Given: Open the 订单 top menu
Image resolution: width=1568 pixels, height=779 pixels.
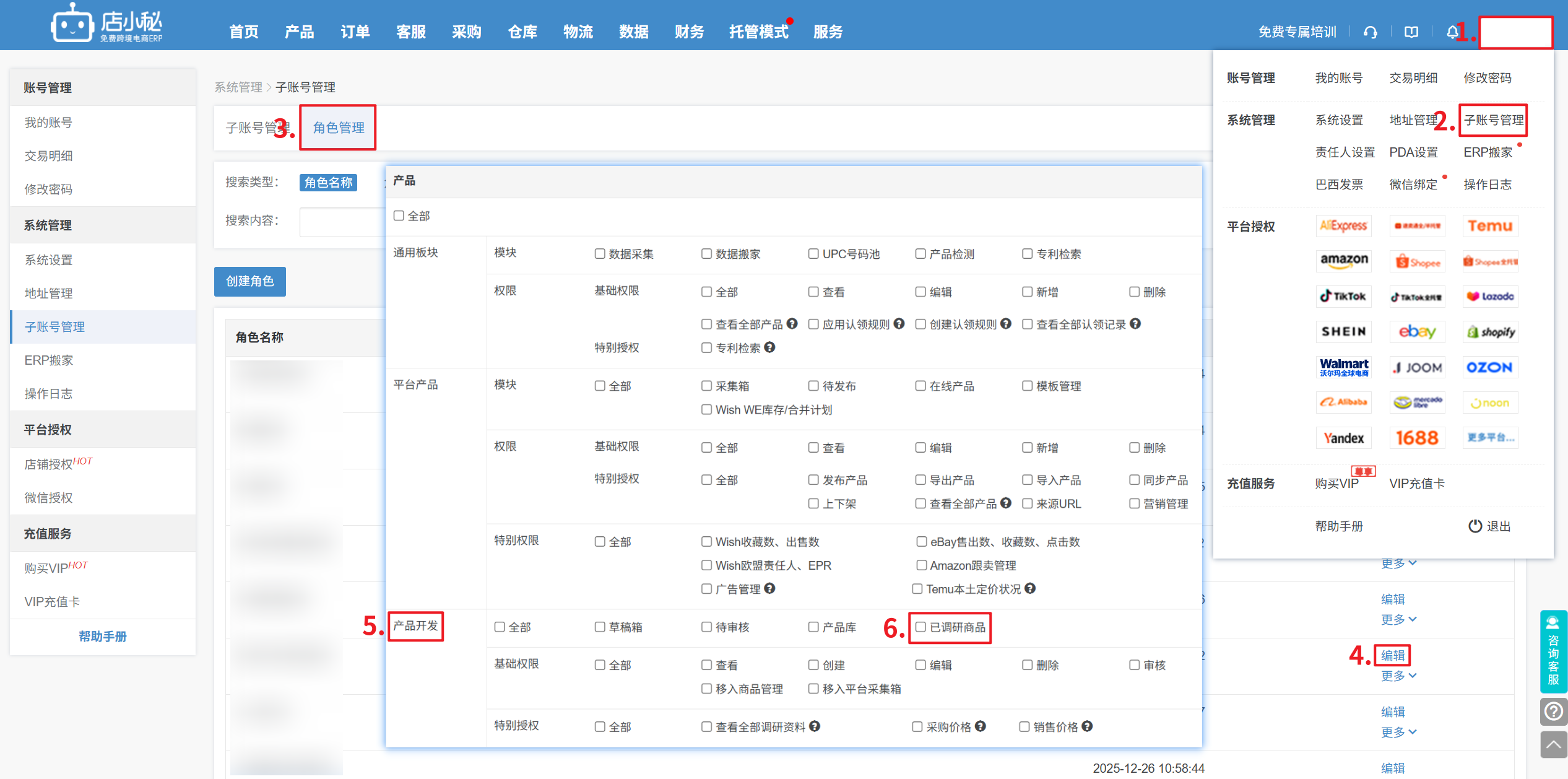Looking at the screenshot, I should tap(355, 32).
